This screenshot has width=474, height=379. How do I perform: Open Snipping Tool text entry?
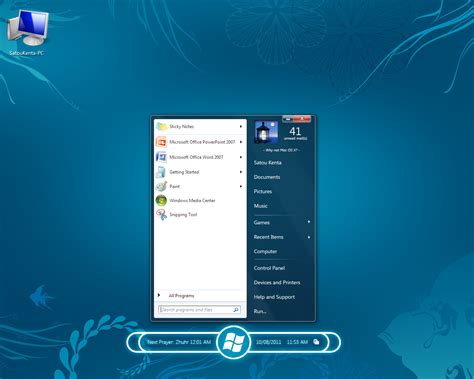[183, 214]
